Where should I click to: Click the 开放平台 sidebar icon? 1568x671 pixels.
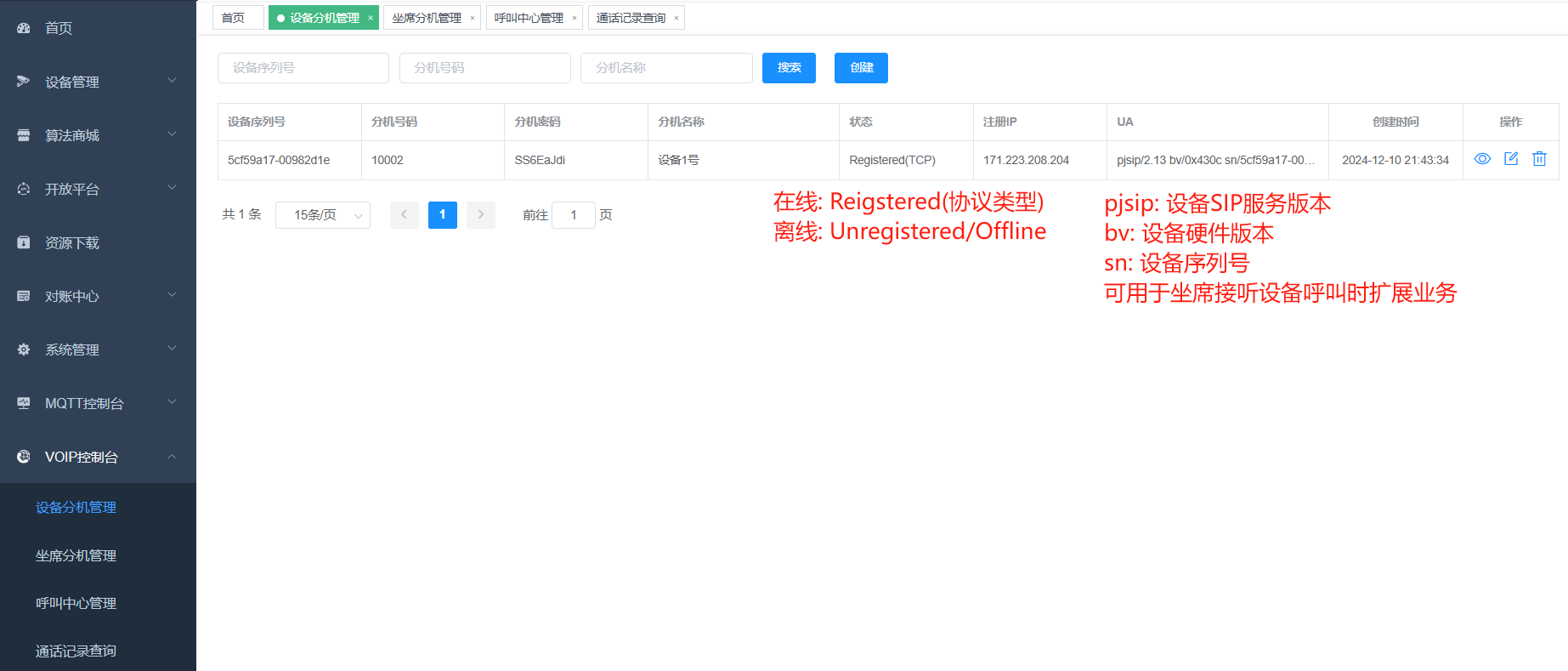(x=24, y=189)
